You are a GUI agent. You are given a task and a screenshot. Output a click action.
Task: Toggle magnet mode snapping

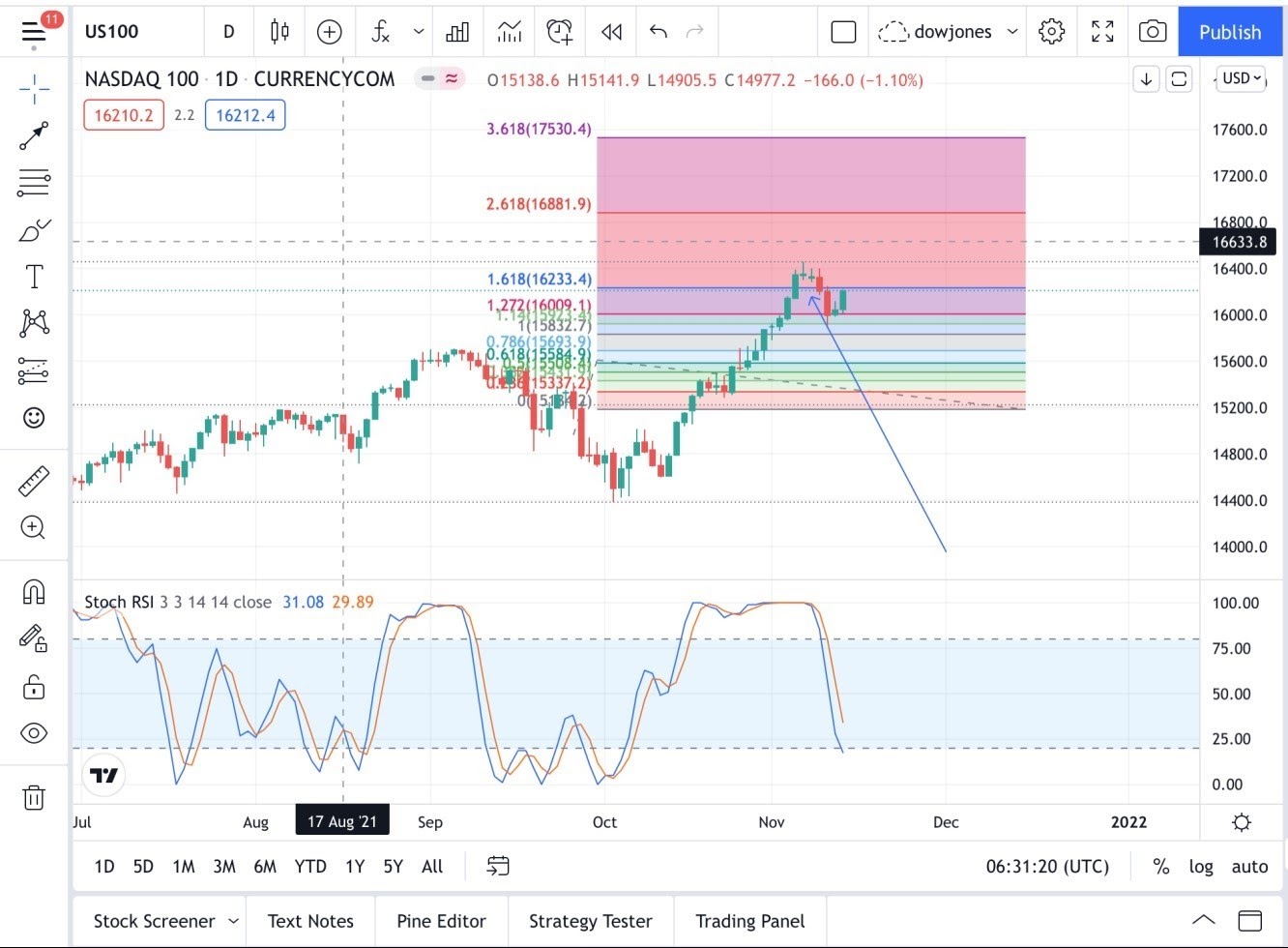coord(34,591)
